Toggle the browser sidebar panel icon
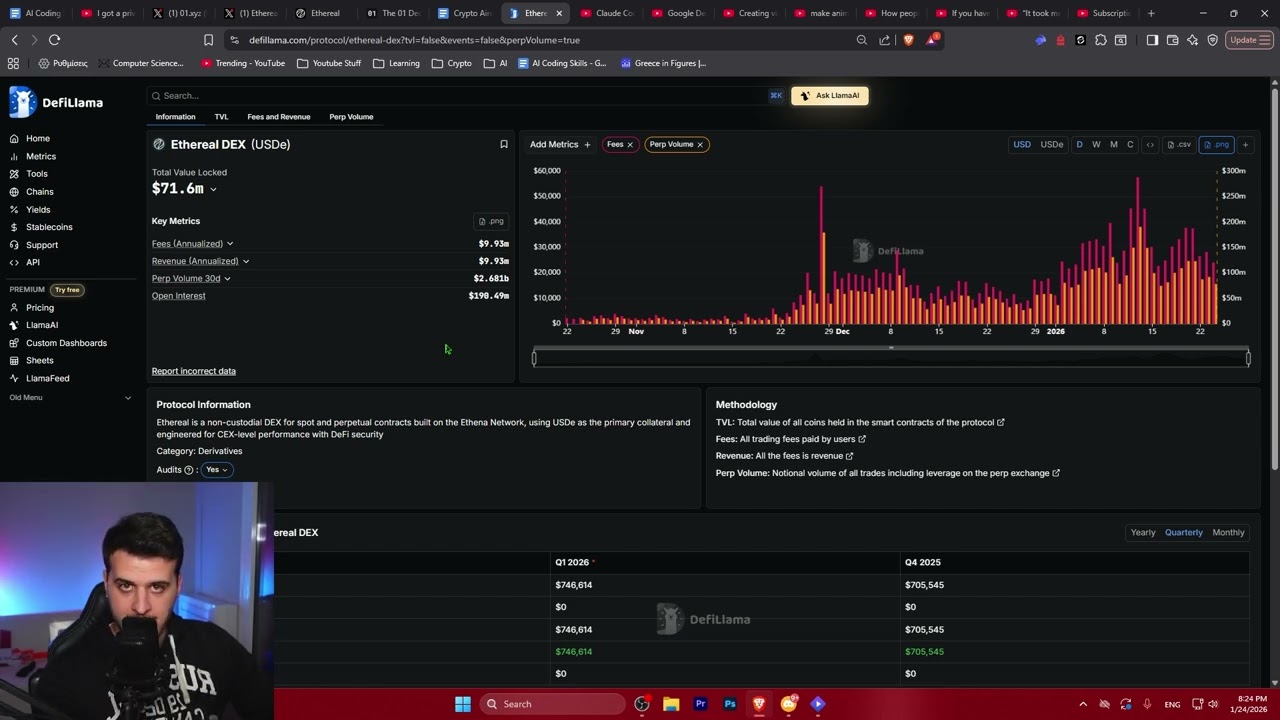Viewport: 1280px width, 720px height. [1152, 40]
